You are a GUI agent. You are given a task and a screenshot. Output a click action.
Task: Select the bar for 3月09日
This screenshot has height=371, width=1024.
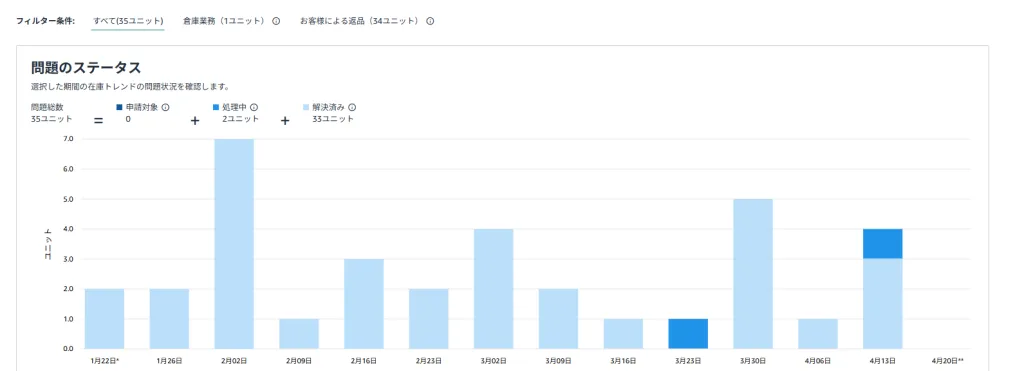(x=558, y=319)
